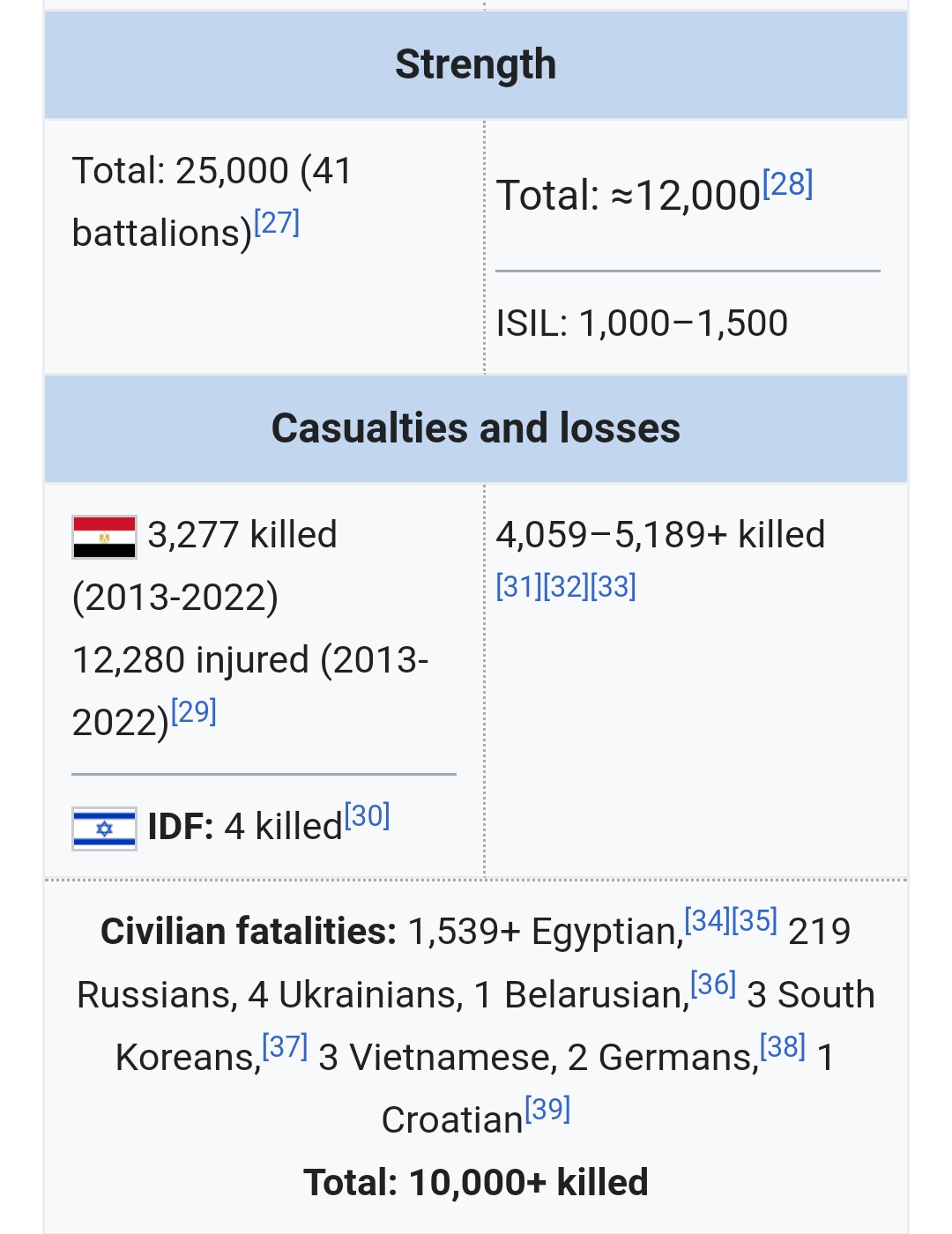Open reference 27 after battalions

277,222
